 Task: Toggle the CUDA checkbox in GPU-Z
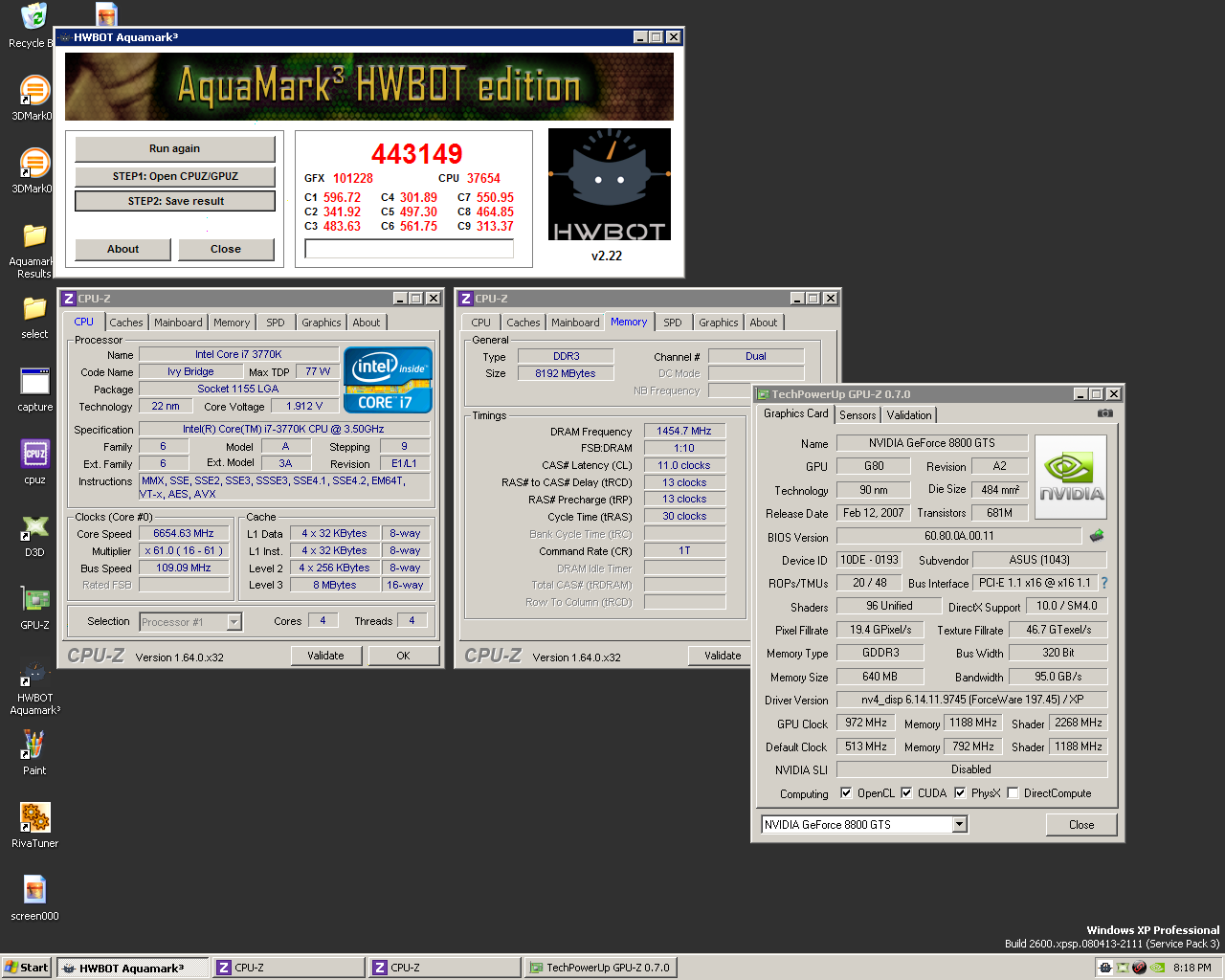(906, 792)
